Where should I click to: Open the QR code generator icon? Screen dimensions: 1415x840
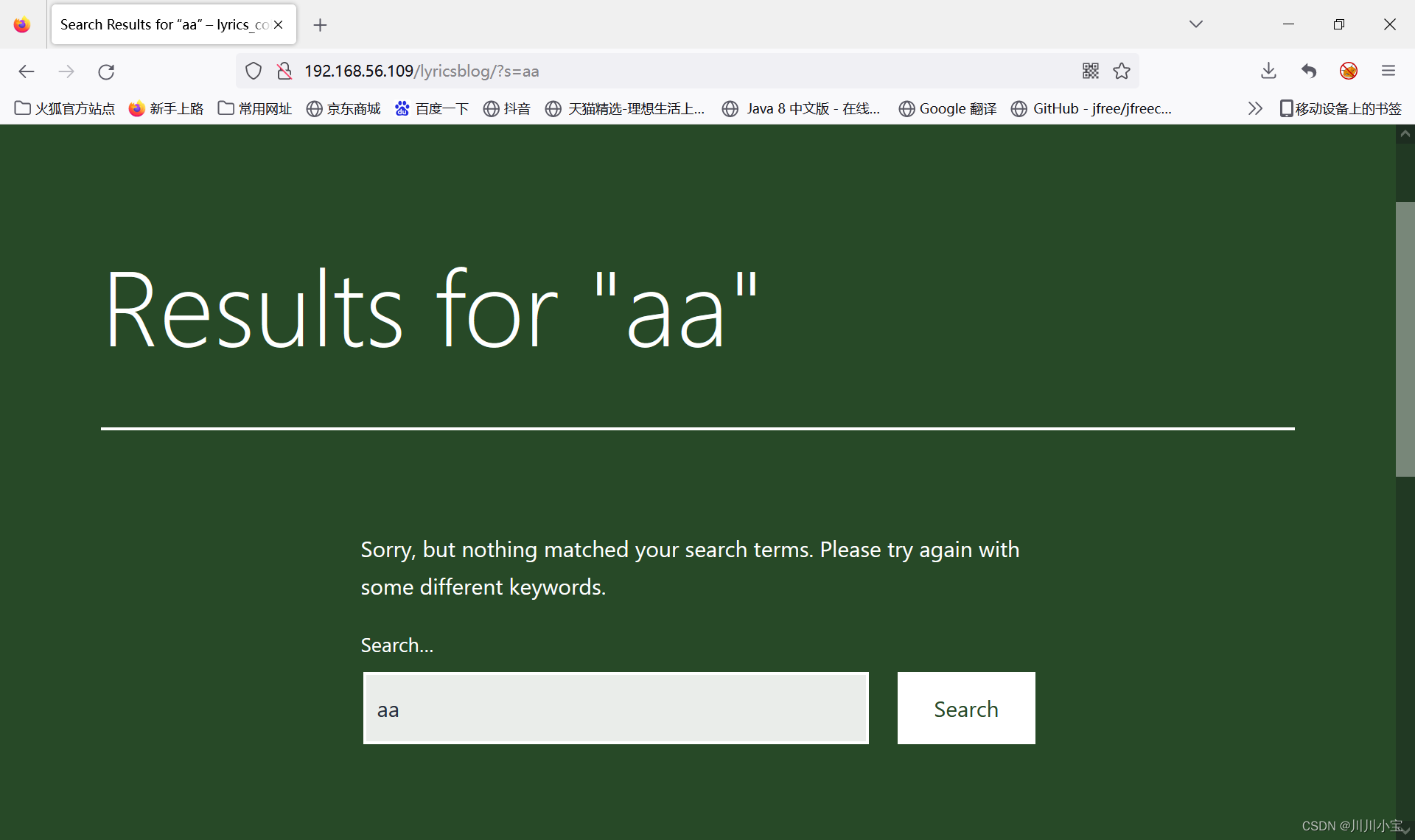coord(1090,71)
